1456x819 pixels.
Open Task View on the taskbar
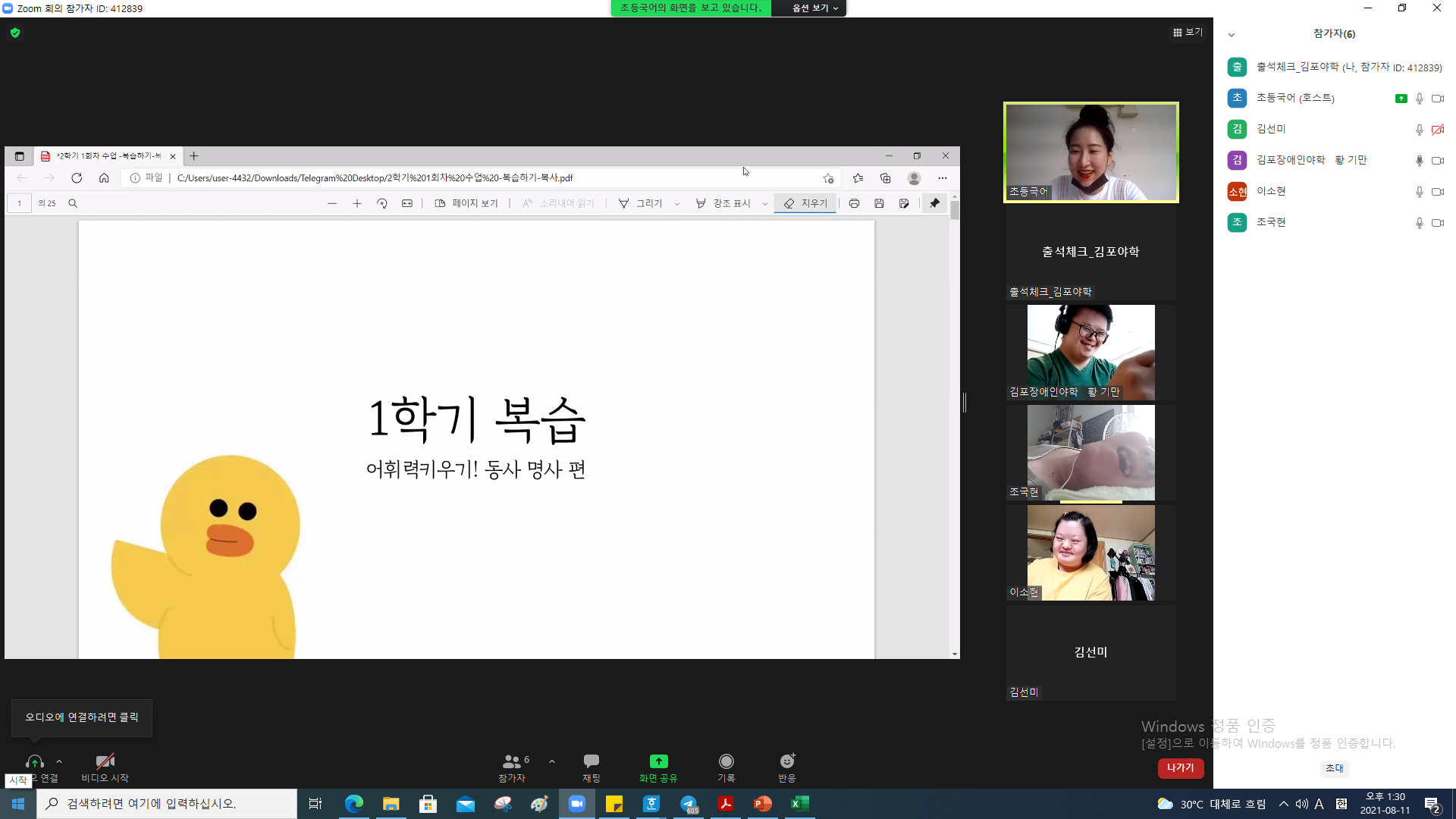coord(315,804)
